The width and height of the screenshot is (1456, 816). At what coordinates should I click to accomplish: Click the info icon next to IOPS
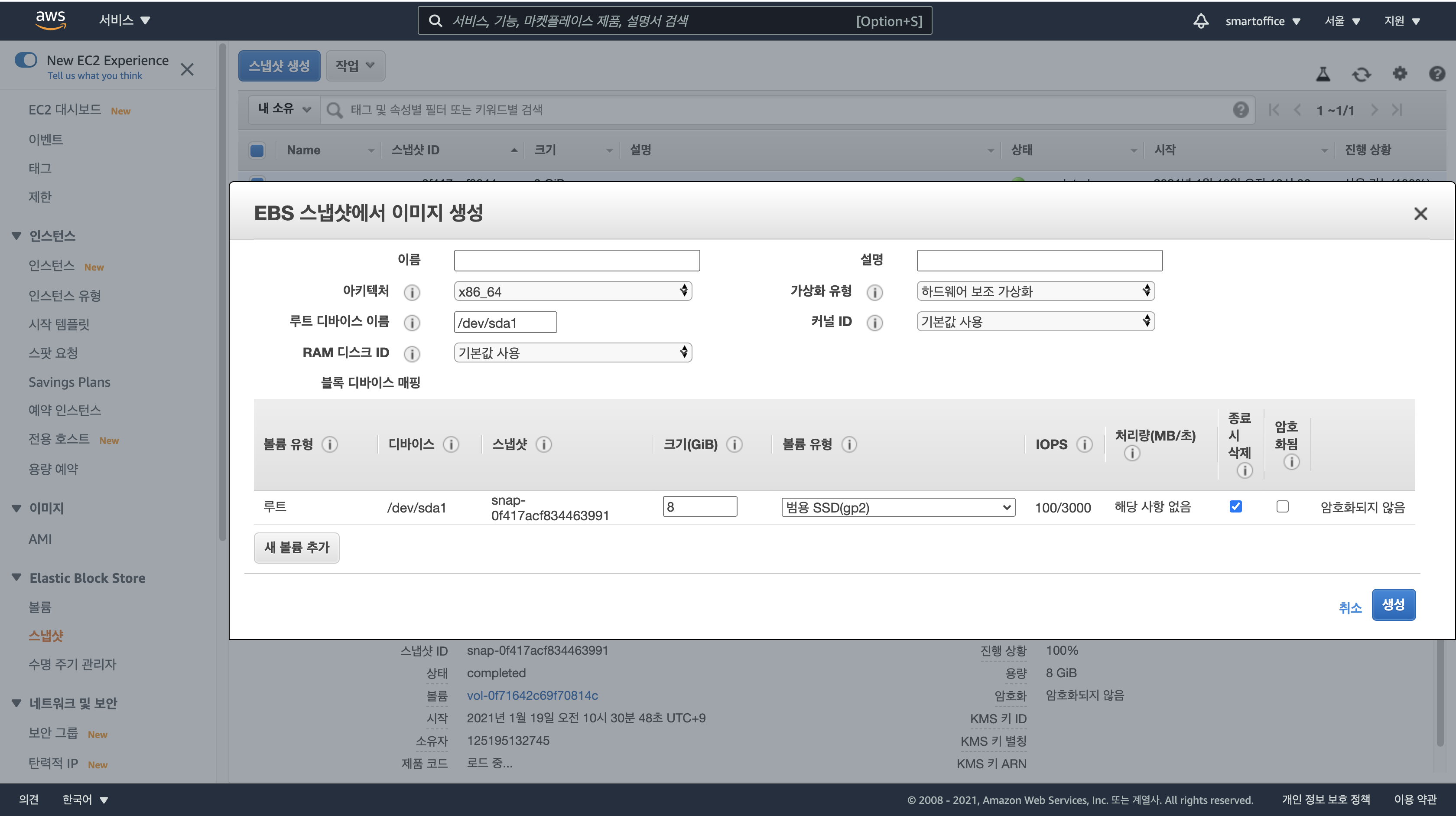pyautogui.click(x=1084, y=444)
